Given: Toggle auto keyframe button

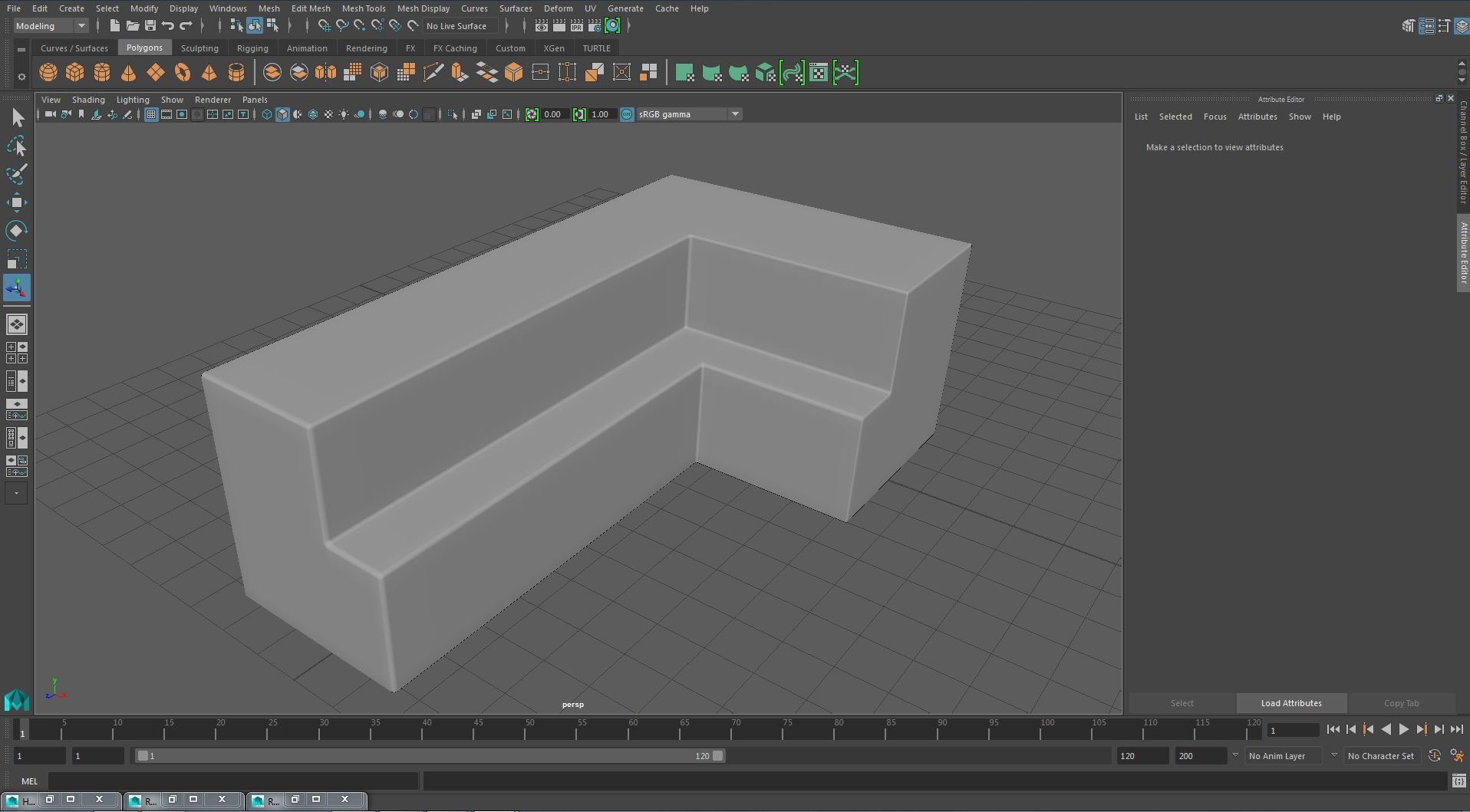Looking at the screenshot, I should pos(1434,755).
